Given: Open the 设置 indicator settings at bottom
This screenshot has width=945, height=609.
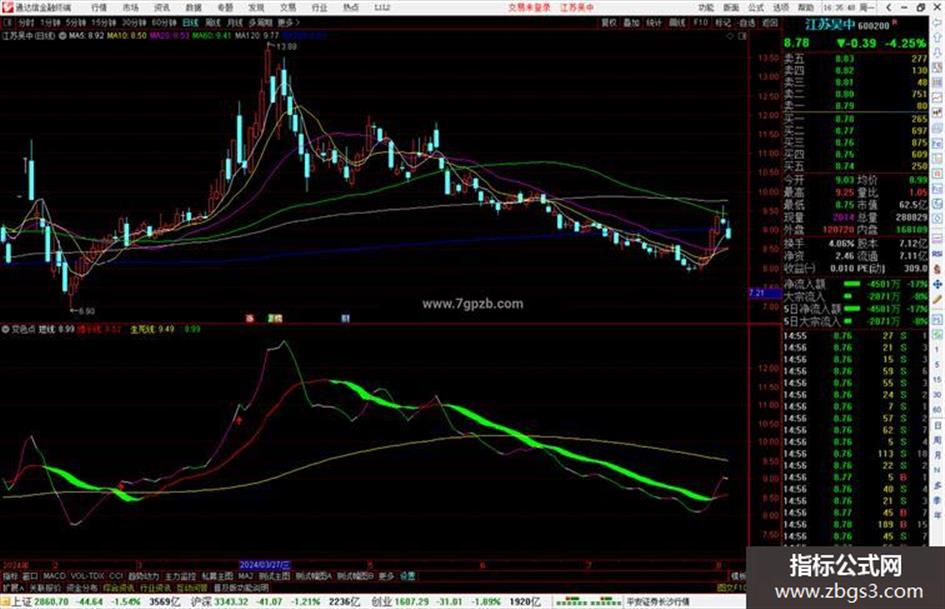Looking at the screenshot, I should pos(407,576).
